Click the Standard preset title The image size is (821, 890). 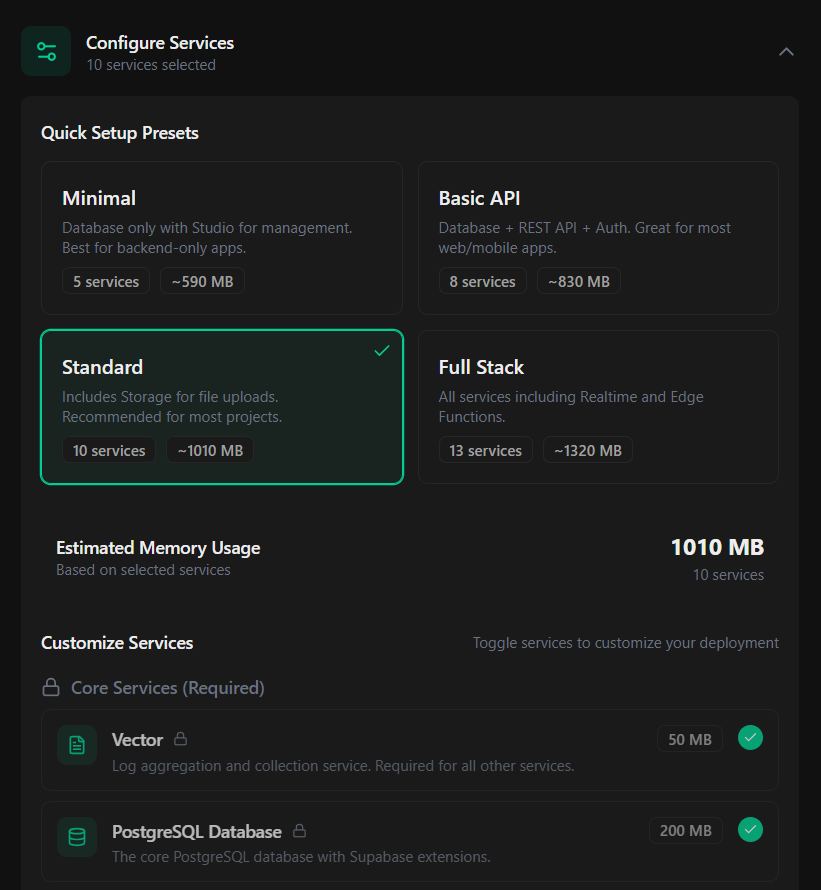(102, 367)
